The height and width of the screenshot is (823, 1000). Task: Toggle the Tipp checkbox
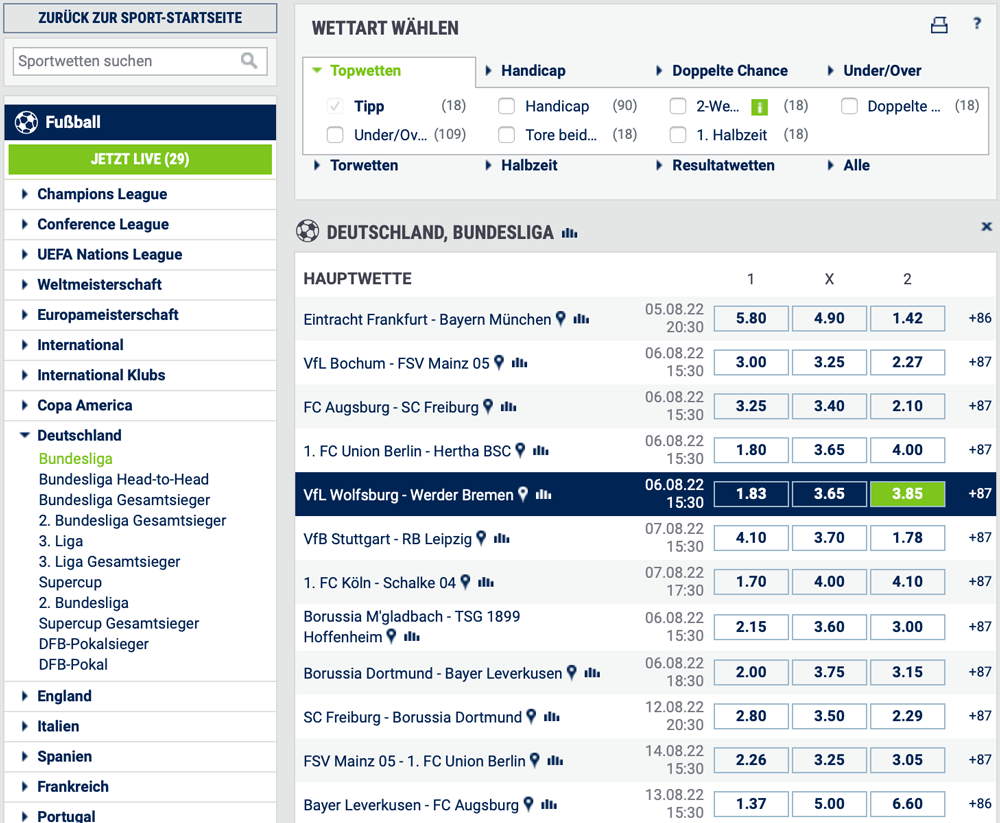pyautogui.click(x=335, y=106)
